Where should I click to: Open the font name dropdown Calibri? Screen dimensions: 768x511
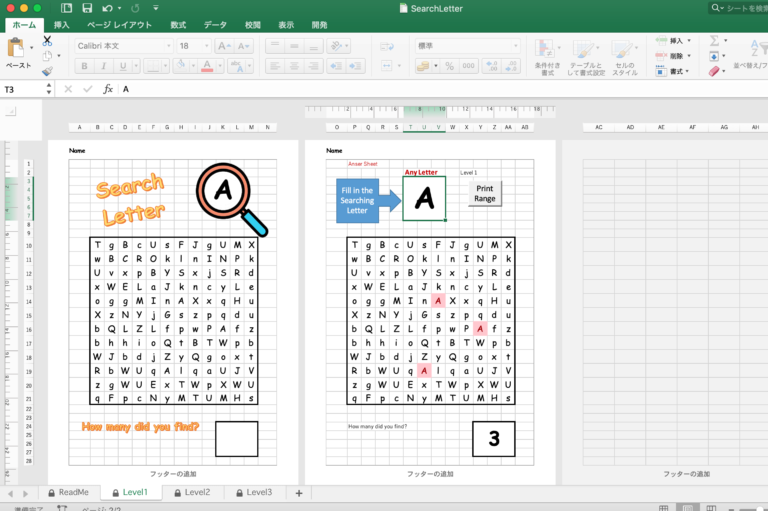point(168,46)
